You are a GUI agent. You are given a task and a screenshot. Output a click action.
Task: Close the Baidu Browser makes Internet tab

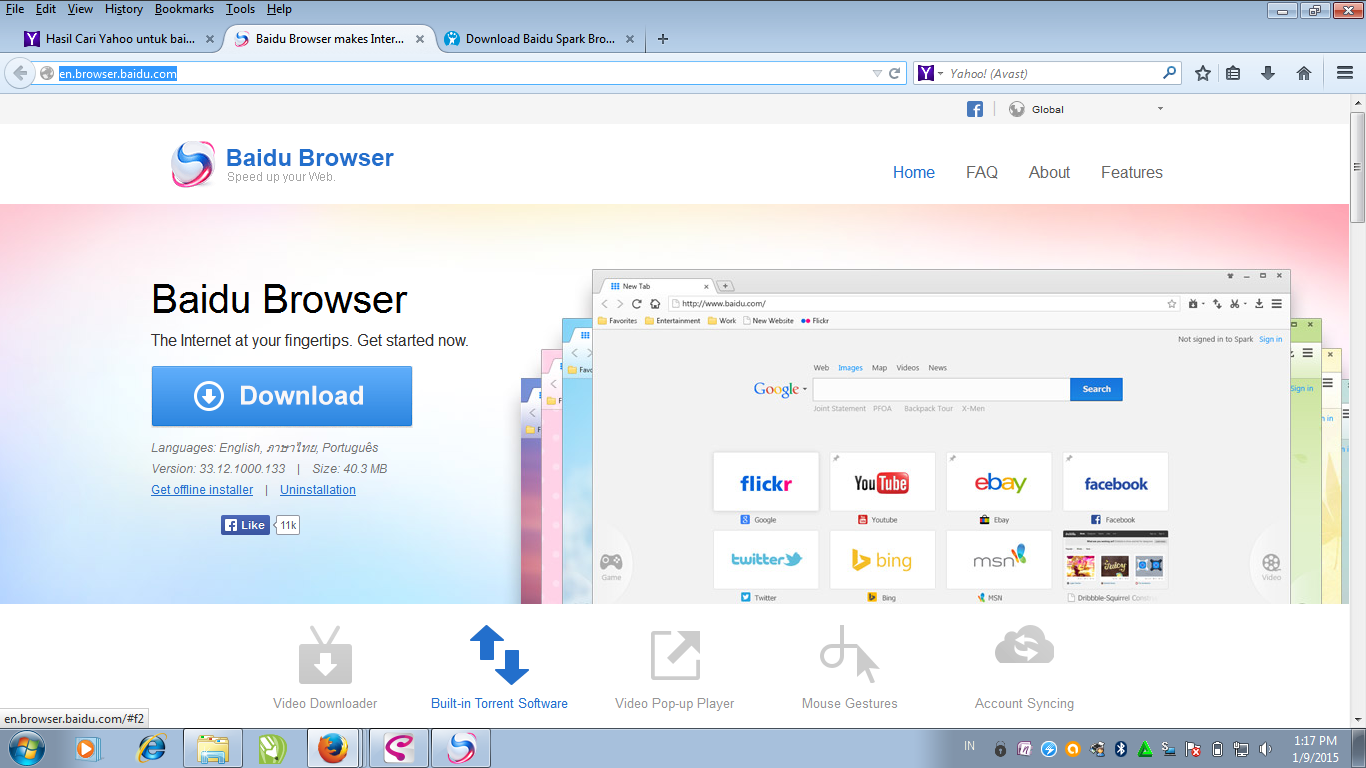420,40
